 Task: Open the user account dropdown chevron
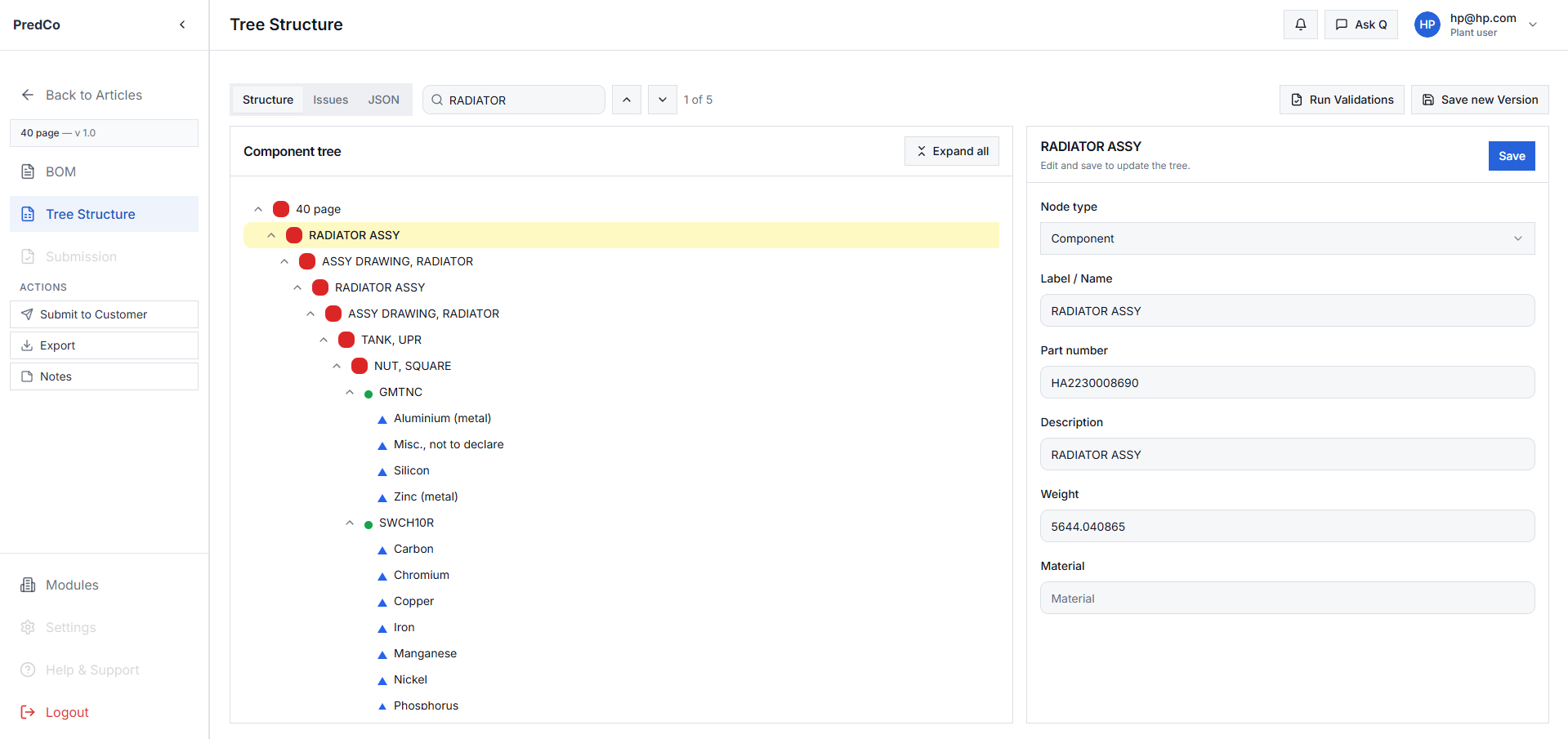1533,24
